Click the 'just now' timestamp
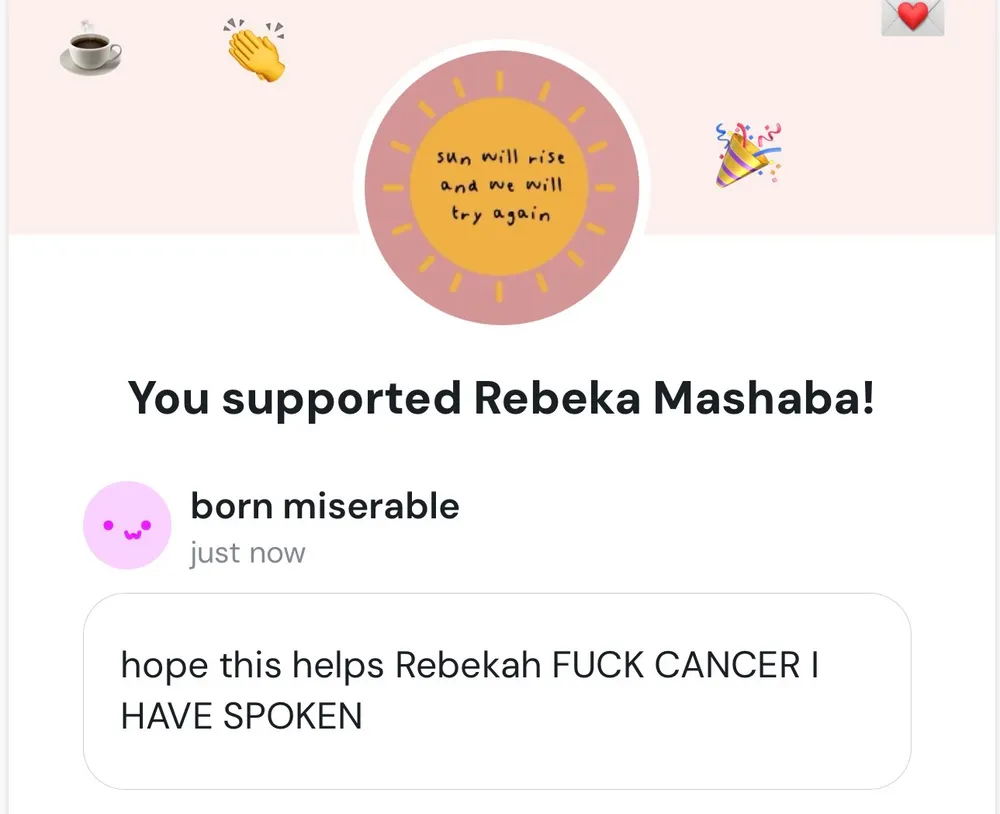This screenshot has width=1000, height=814. (247, 553)
